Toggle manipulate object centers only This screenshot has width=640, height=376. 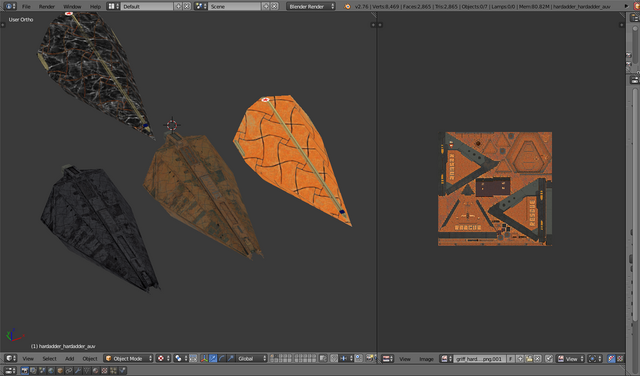(x=193, y=358)
